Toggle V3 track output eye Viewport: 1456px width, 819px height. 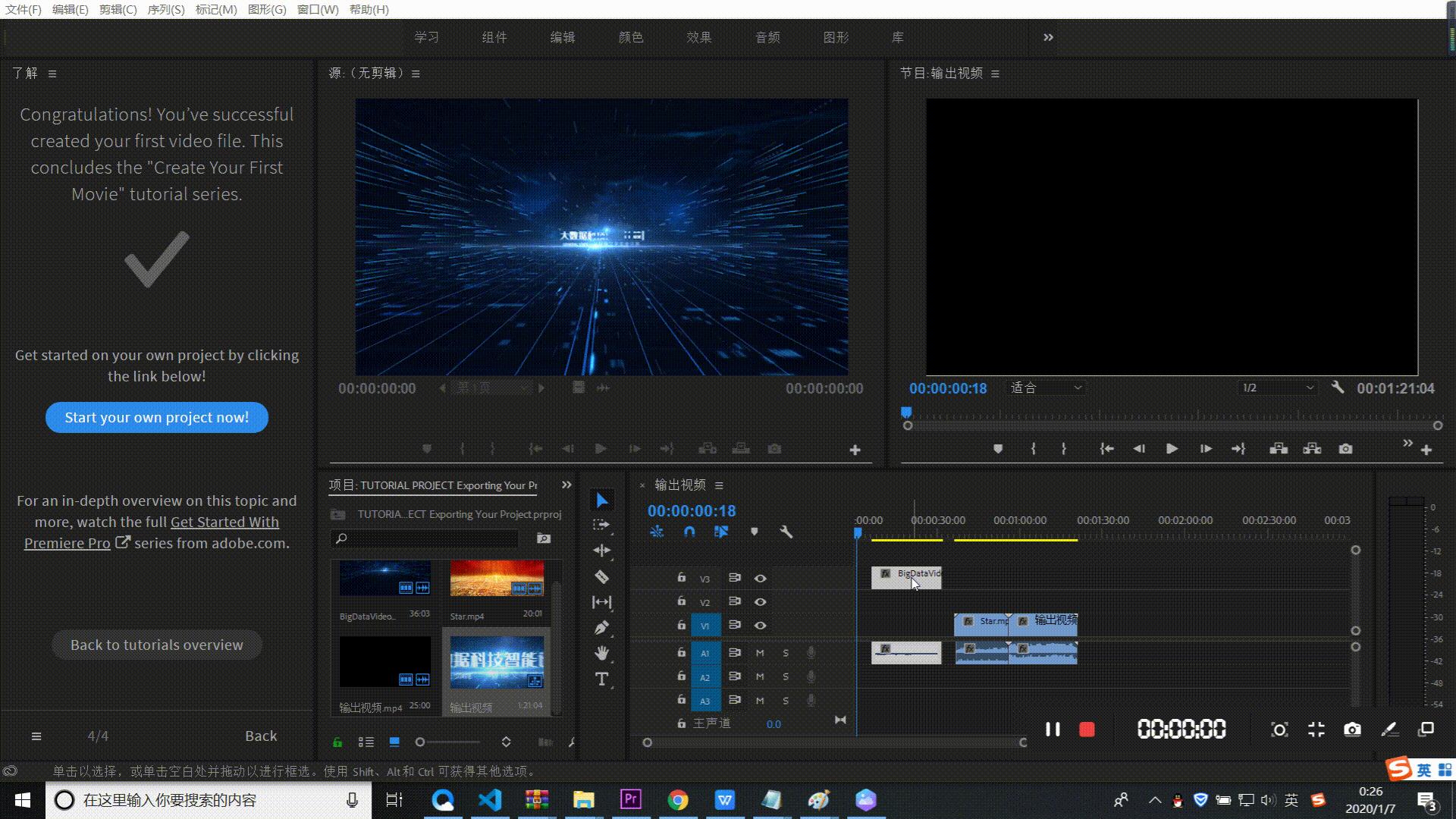[x=760, y=579]
